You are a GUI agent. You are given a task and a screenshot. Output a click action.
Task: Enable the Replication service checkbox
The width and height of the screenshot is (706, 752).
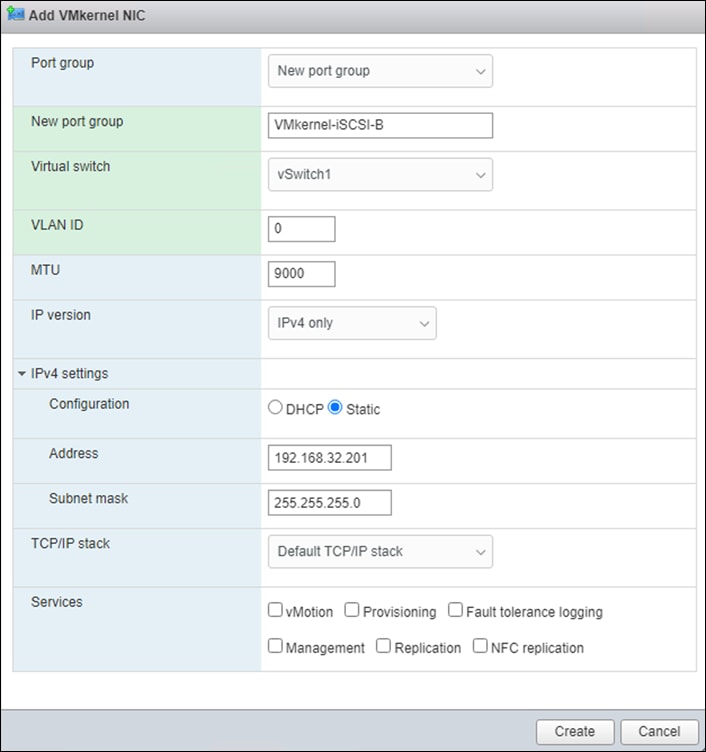point(384,646)
